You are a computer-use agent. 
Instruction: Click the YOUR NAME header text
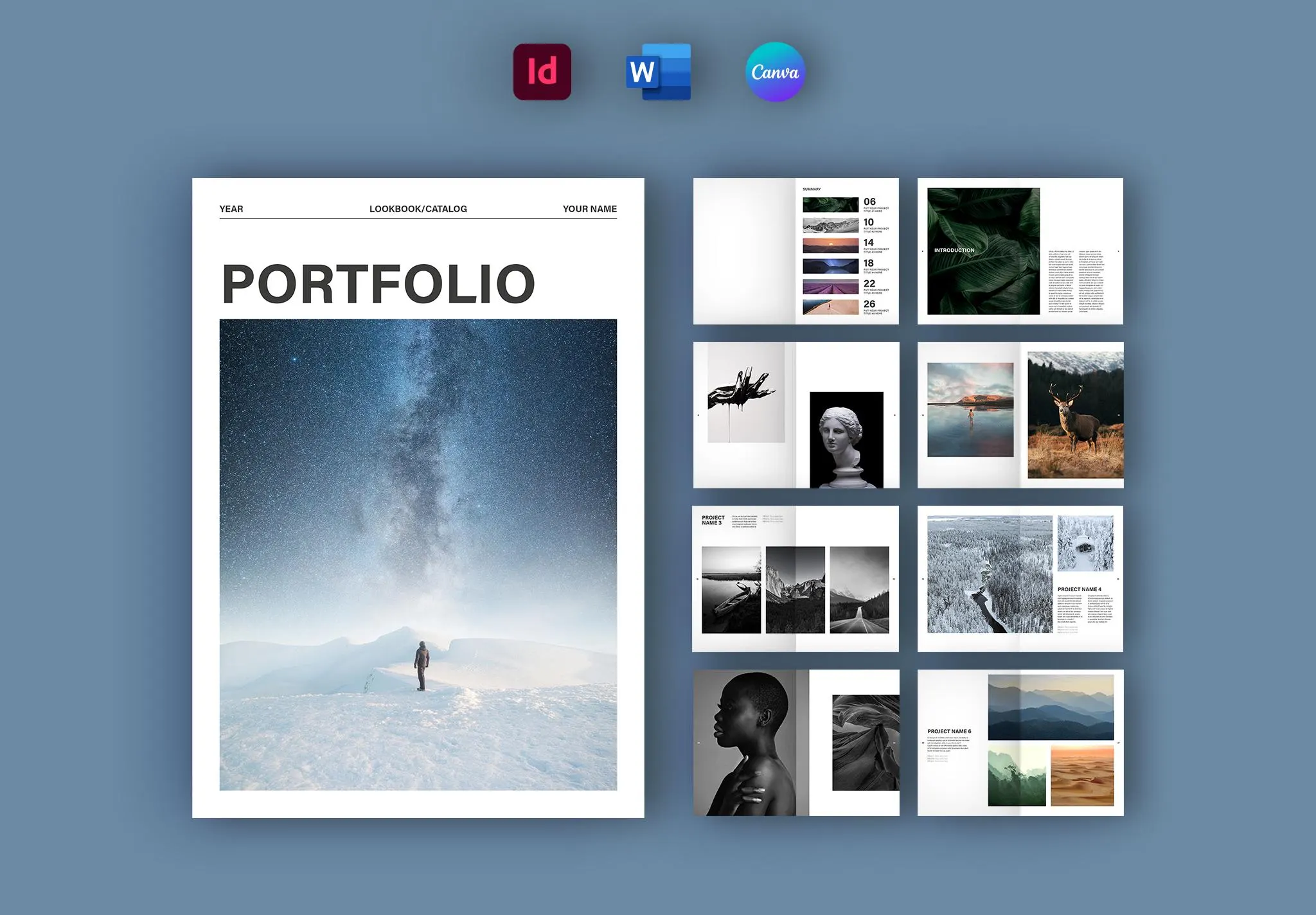coord(589,209)
